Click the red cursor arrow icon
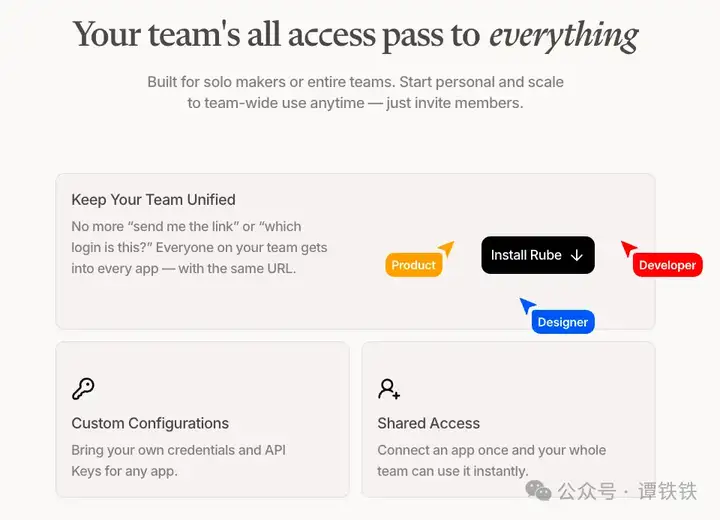The image size is (720, 520). pos(628,249)
